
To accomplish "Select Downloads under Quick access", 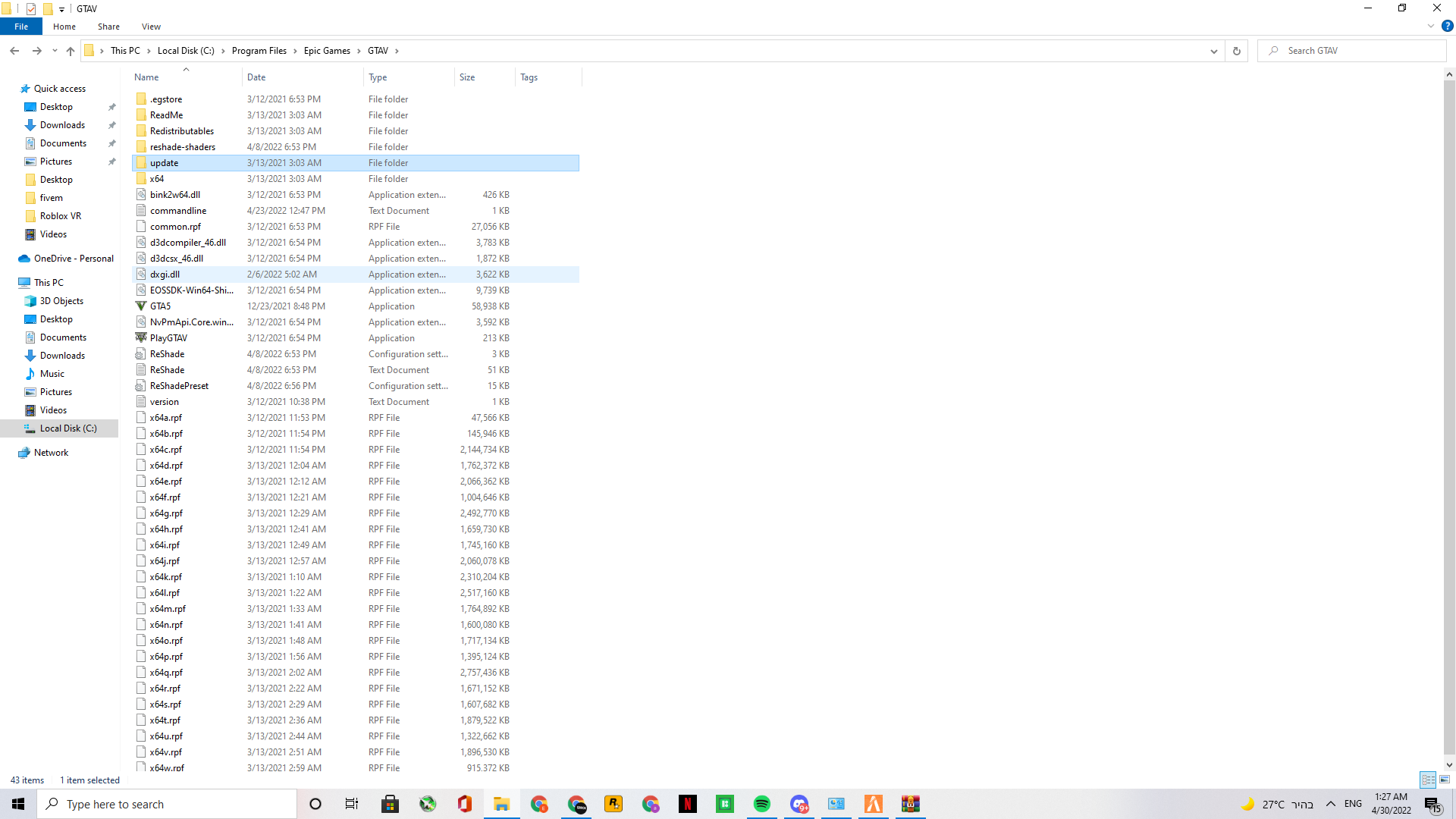I will click(62, 125).
